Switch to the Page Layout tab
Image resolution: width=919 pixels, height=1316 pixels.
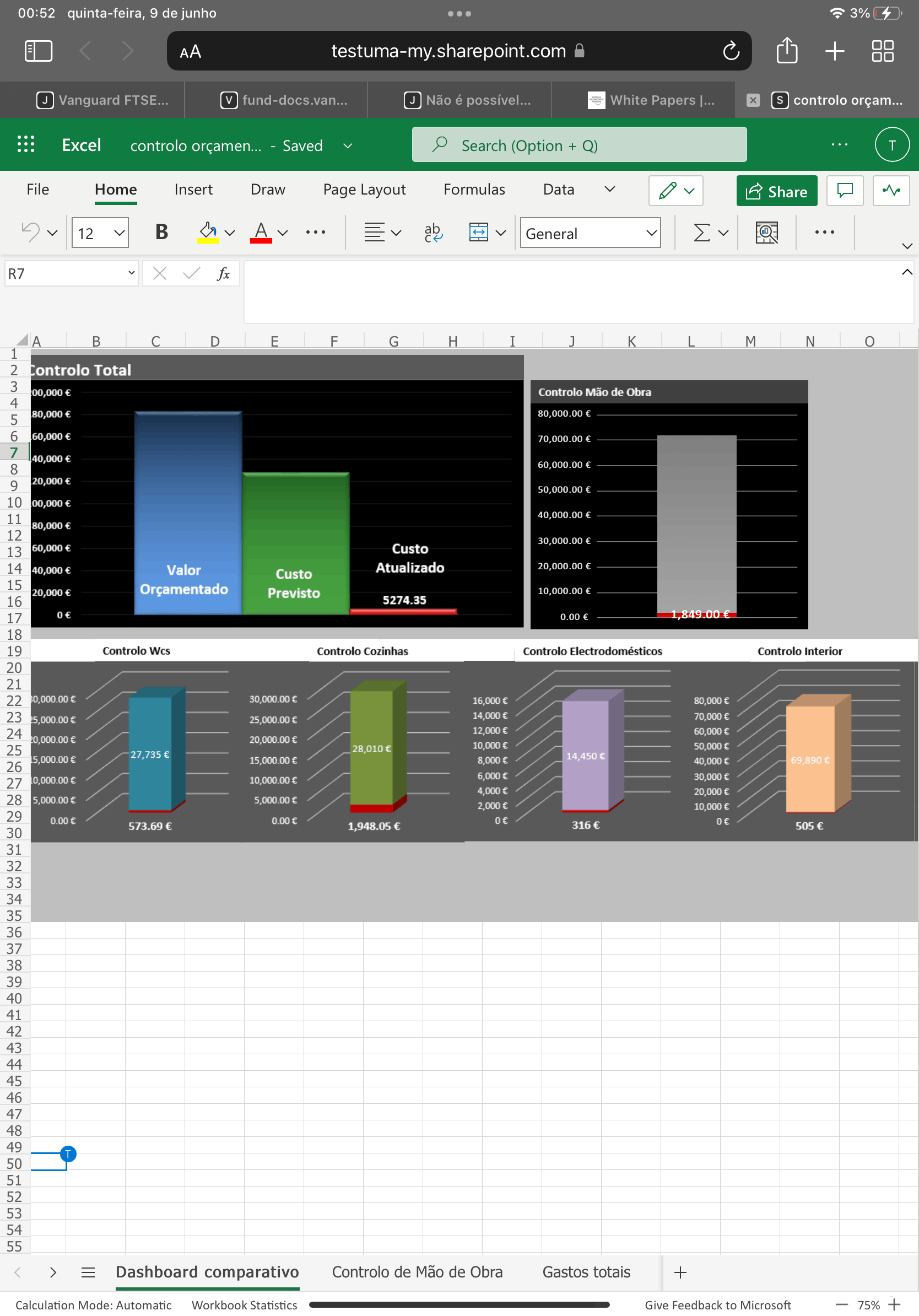364,189
